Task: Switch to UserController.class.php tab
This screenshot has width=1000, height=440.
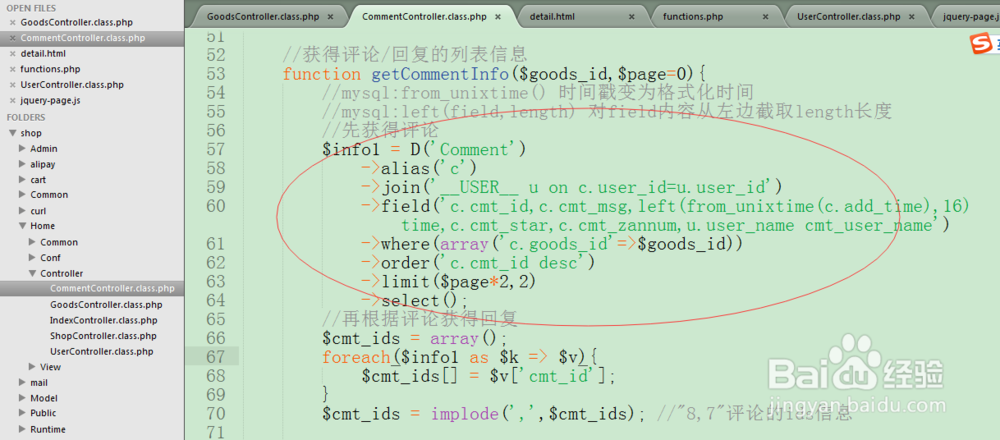Action: click(849, 17)
